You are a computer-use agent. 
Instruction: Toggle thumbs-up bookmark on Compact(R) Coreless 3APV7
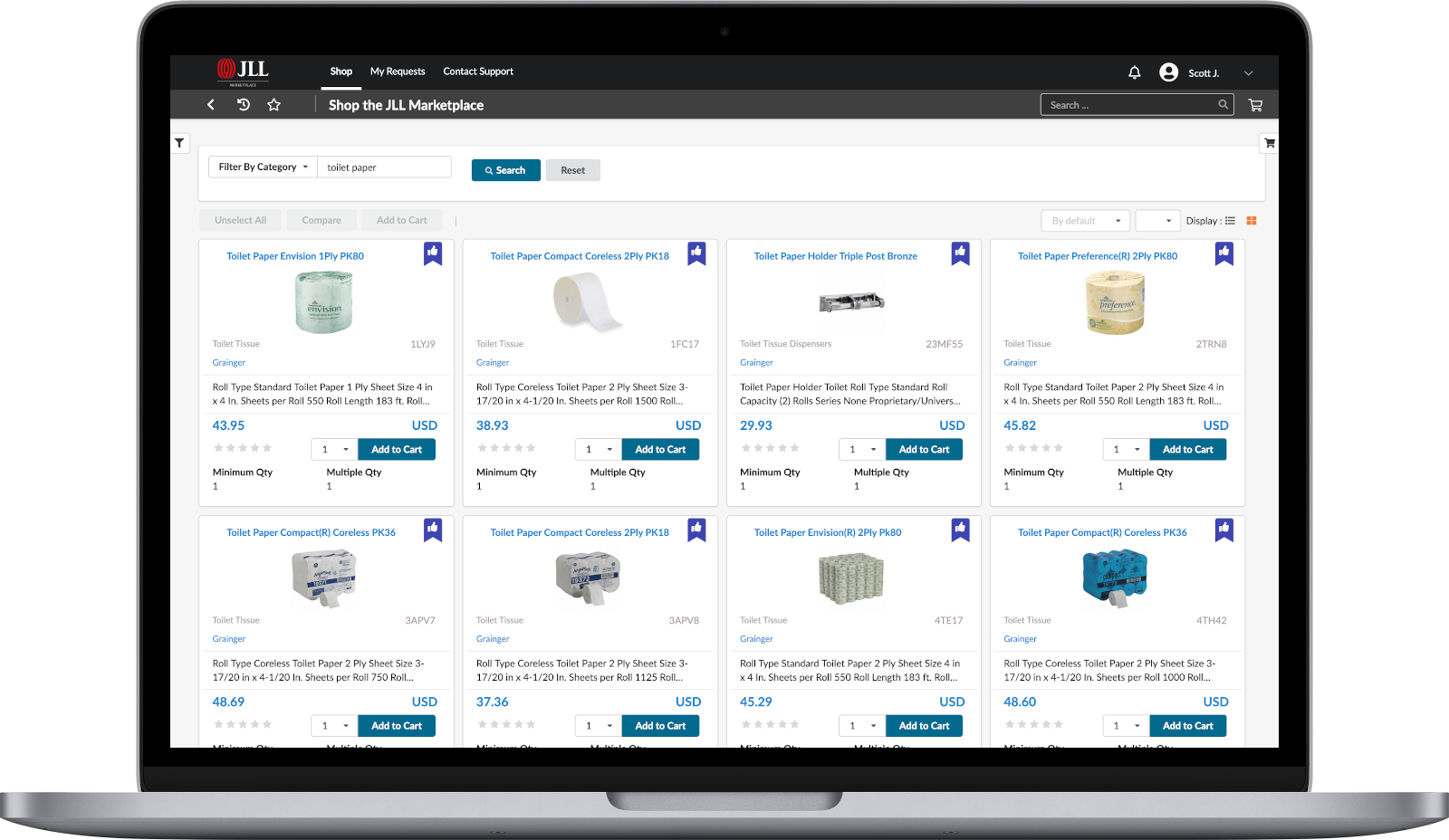[x=433, y=530]
